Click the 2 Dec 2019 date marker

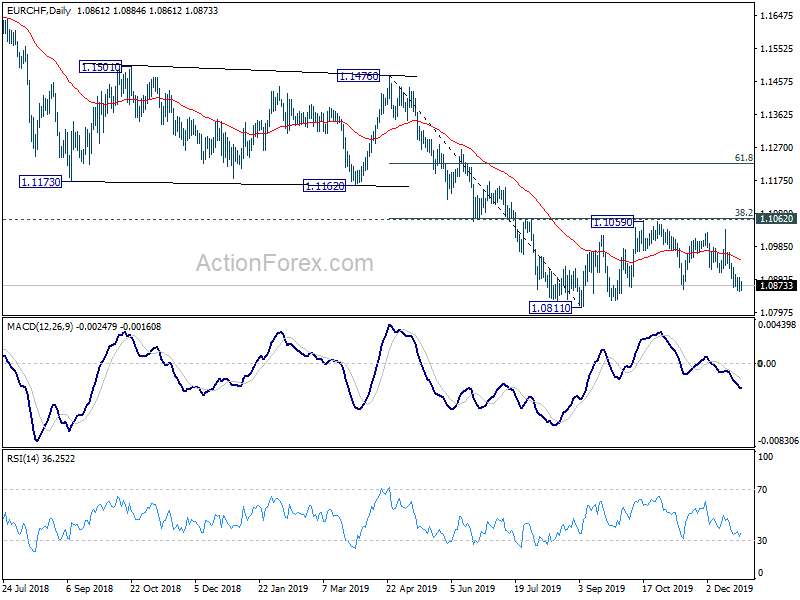[x=730, y=588]
